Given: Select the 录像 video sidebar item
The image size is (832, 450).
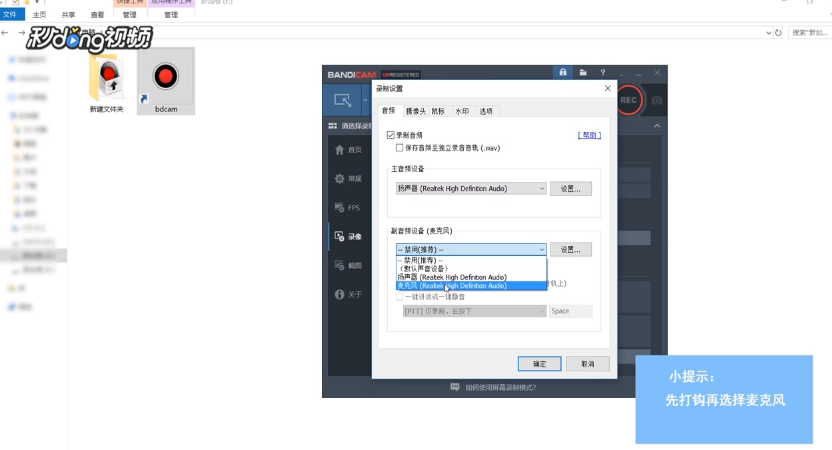Looking at the screenshot, I should tap(348, 236).
